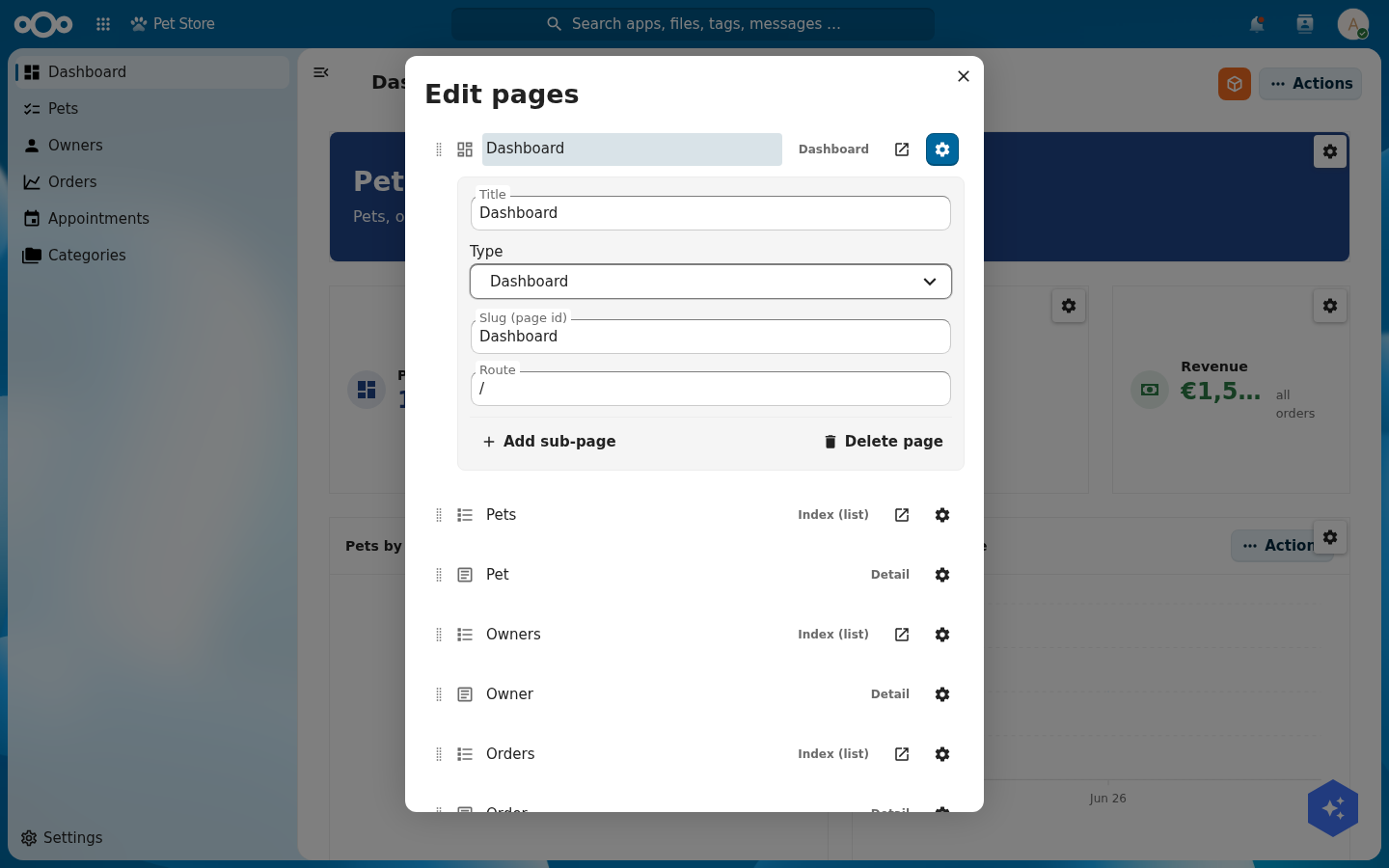The width and height of the screenshot is (1389, 868).
Task: Click Index (list) label on Pets row
Action: click(x=833, y=515)
